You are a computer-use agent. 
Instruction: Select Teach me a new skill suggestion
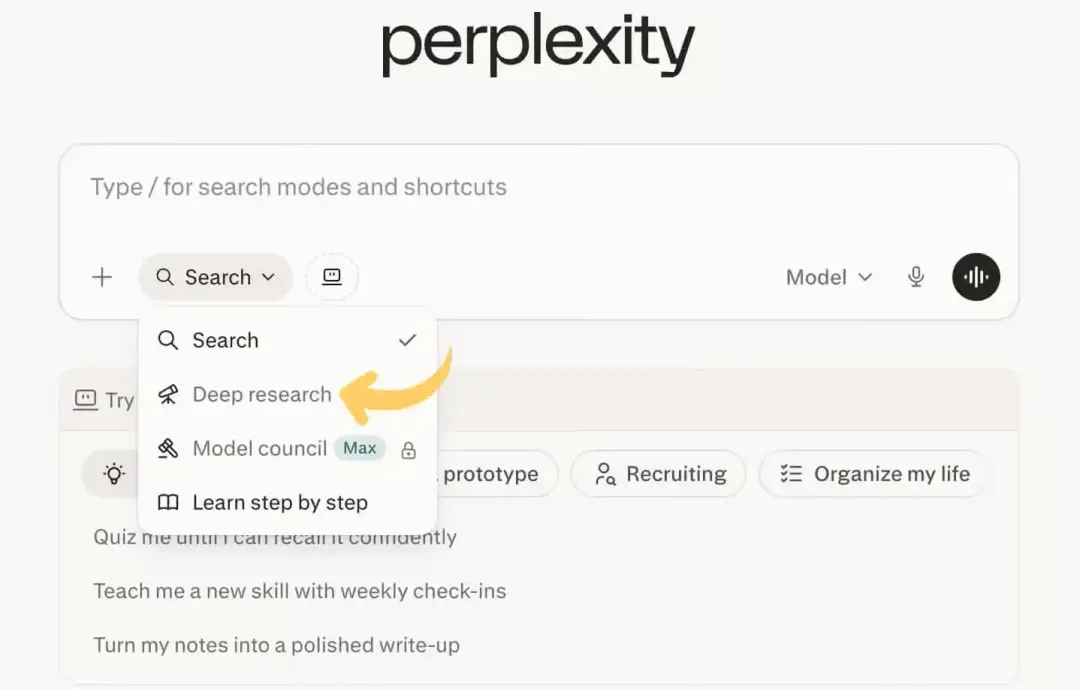pos(300,591)
